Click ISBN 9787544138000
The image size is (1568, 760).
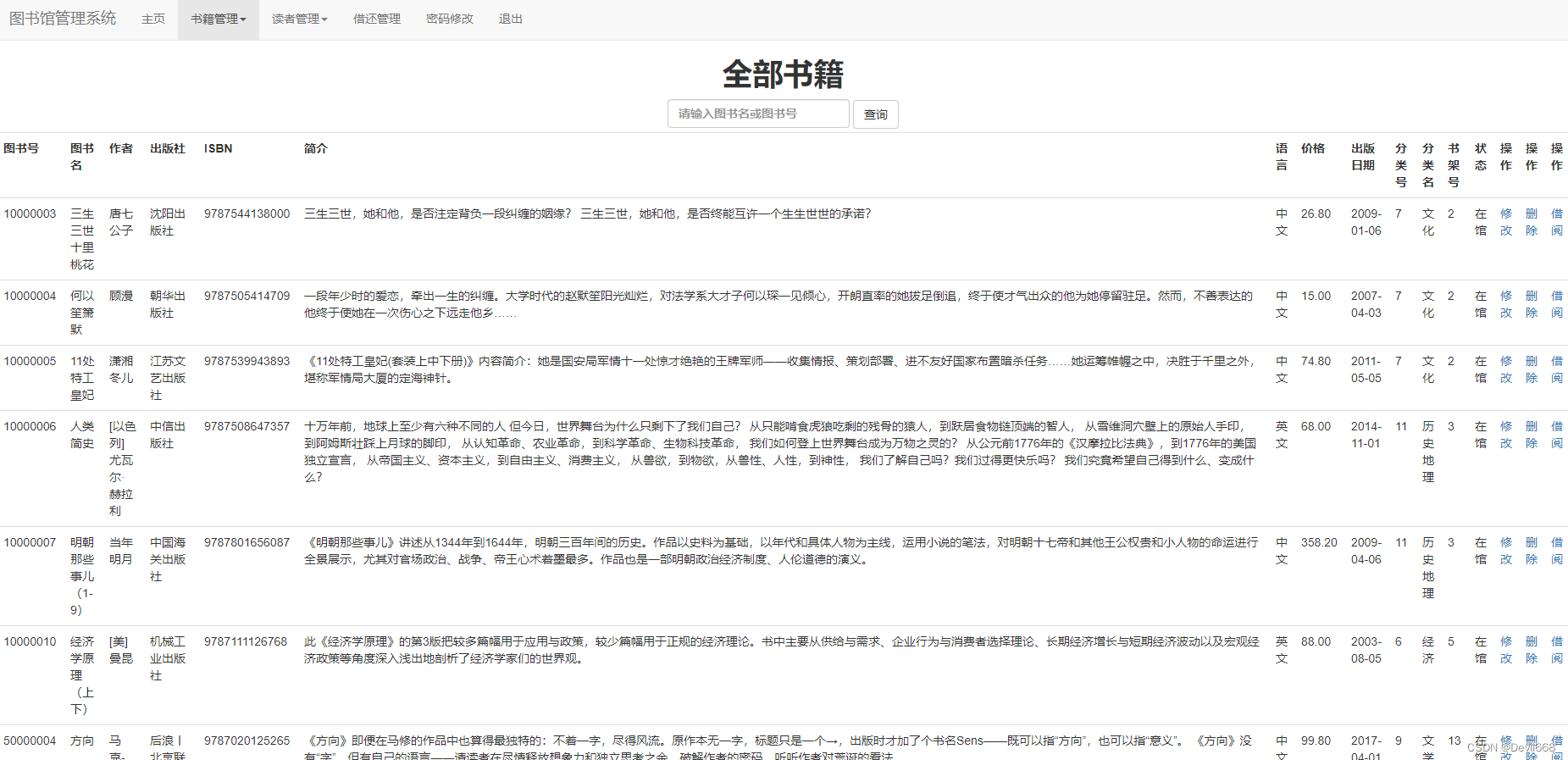pos(247,214)
